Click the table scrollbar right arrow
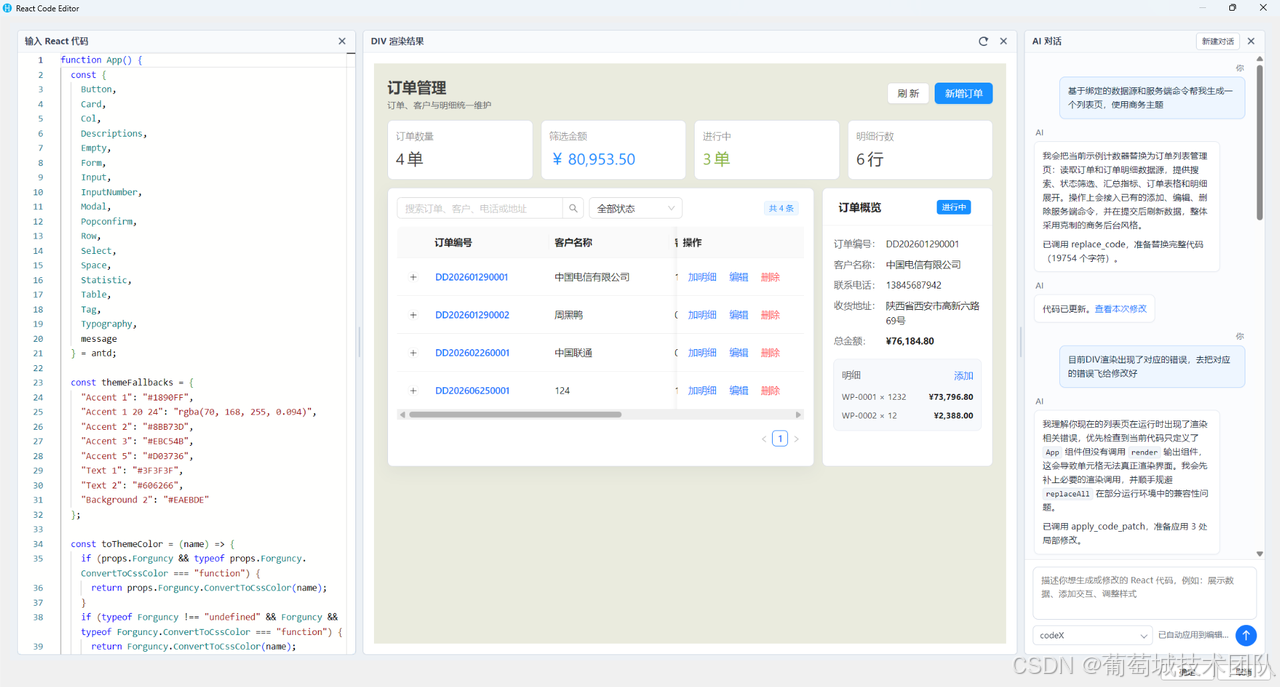 click(x=799, y=414)
